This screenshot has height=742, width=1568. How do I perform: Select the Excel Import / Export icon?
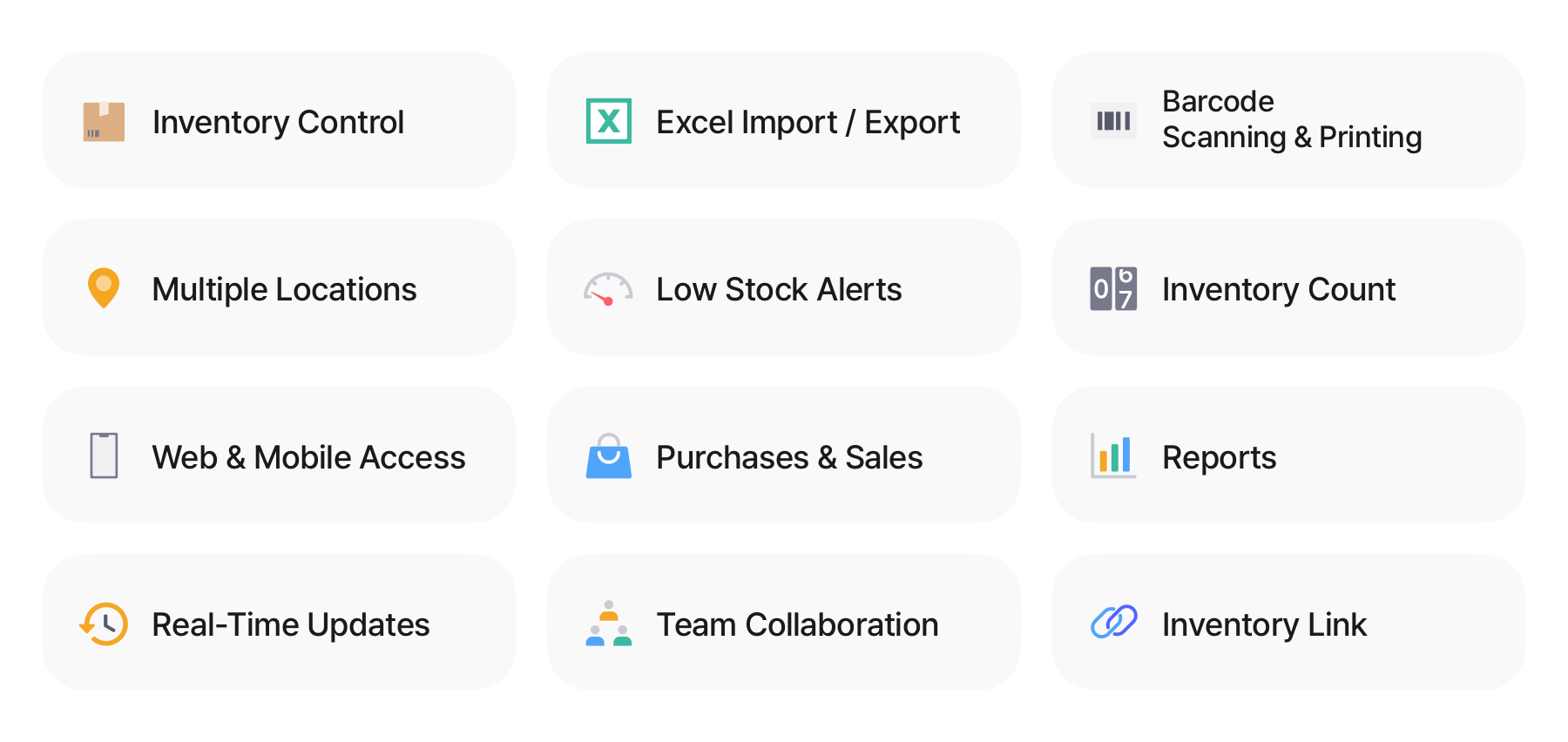pos(609,121)
